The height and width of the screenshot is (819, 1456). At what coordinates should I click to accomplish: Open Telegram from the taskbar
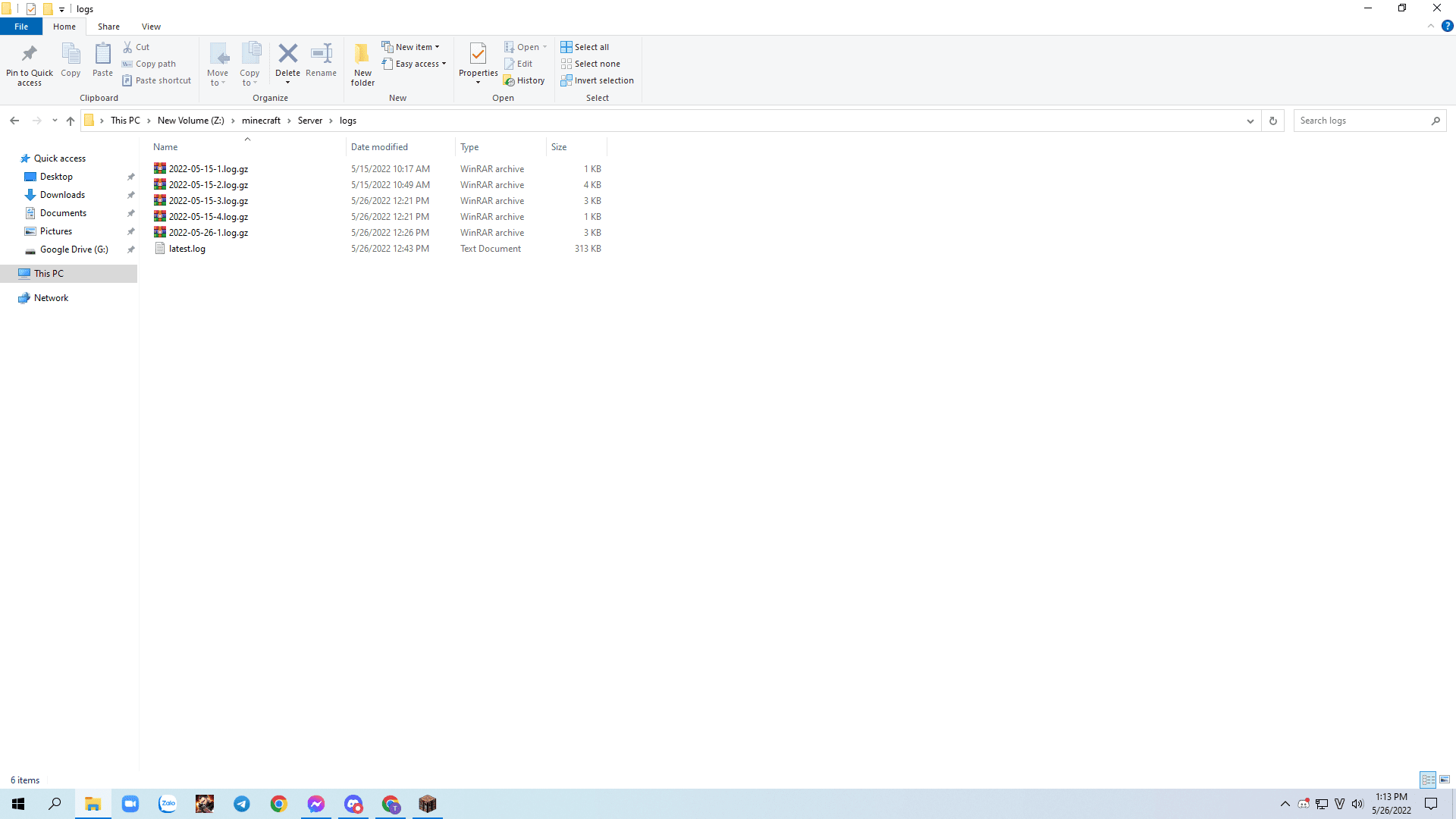[x=242, y=804]
